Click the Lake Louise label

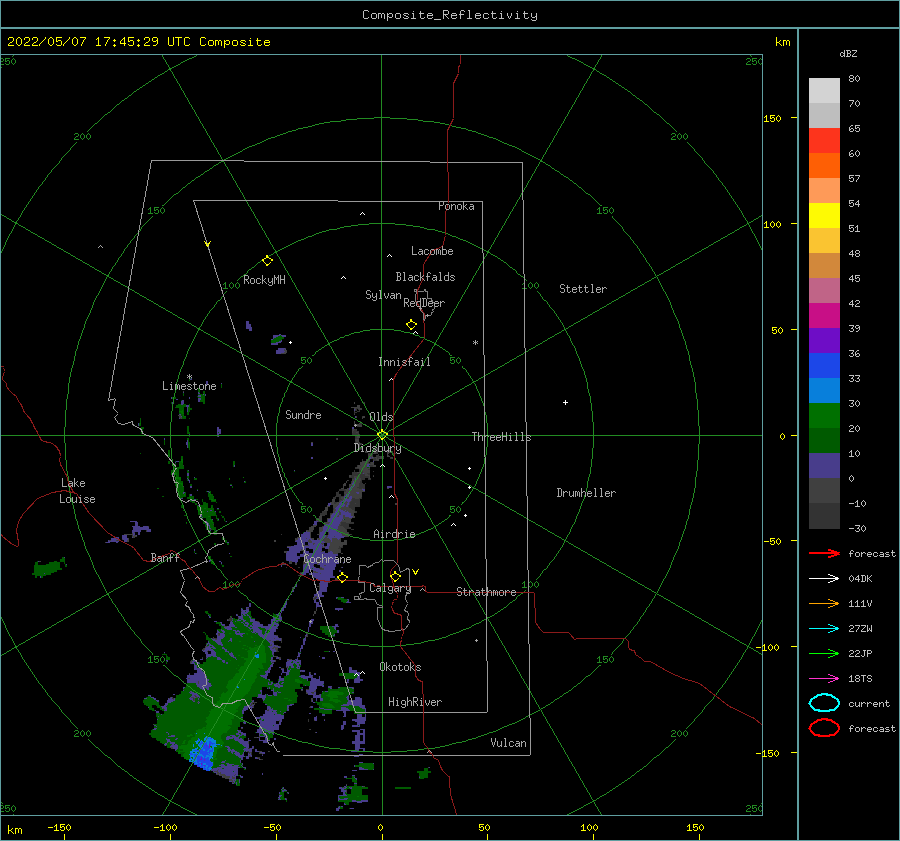click(77, 491)
